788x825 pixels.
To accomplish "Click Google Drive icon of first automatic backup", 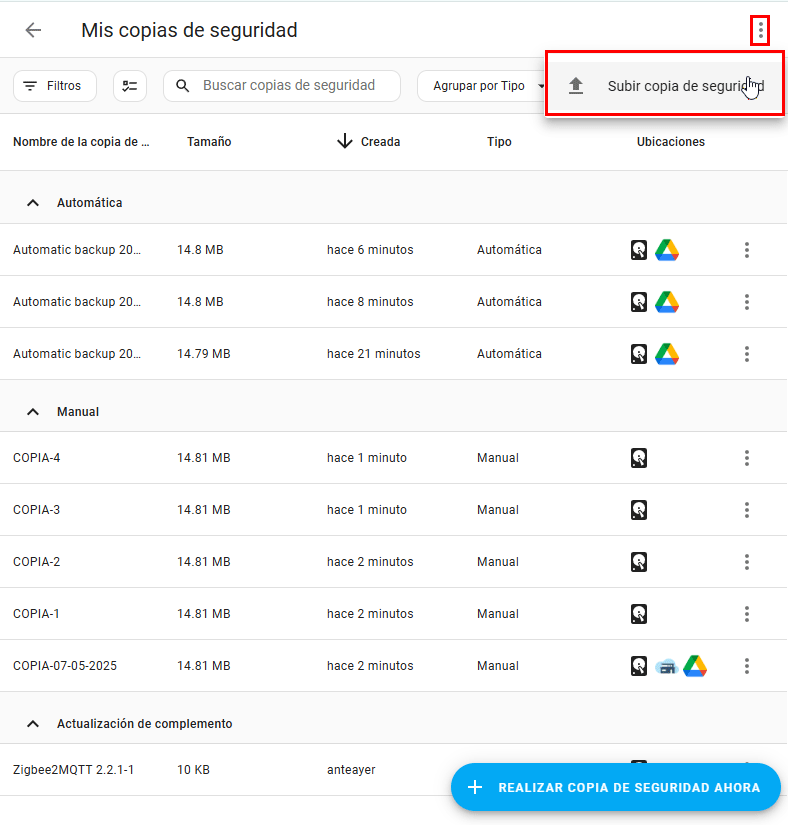I will [x=667, y=250].
